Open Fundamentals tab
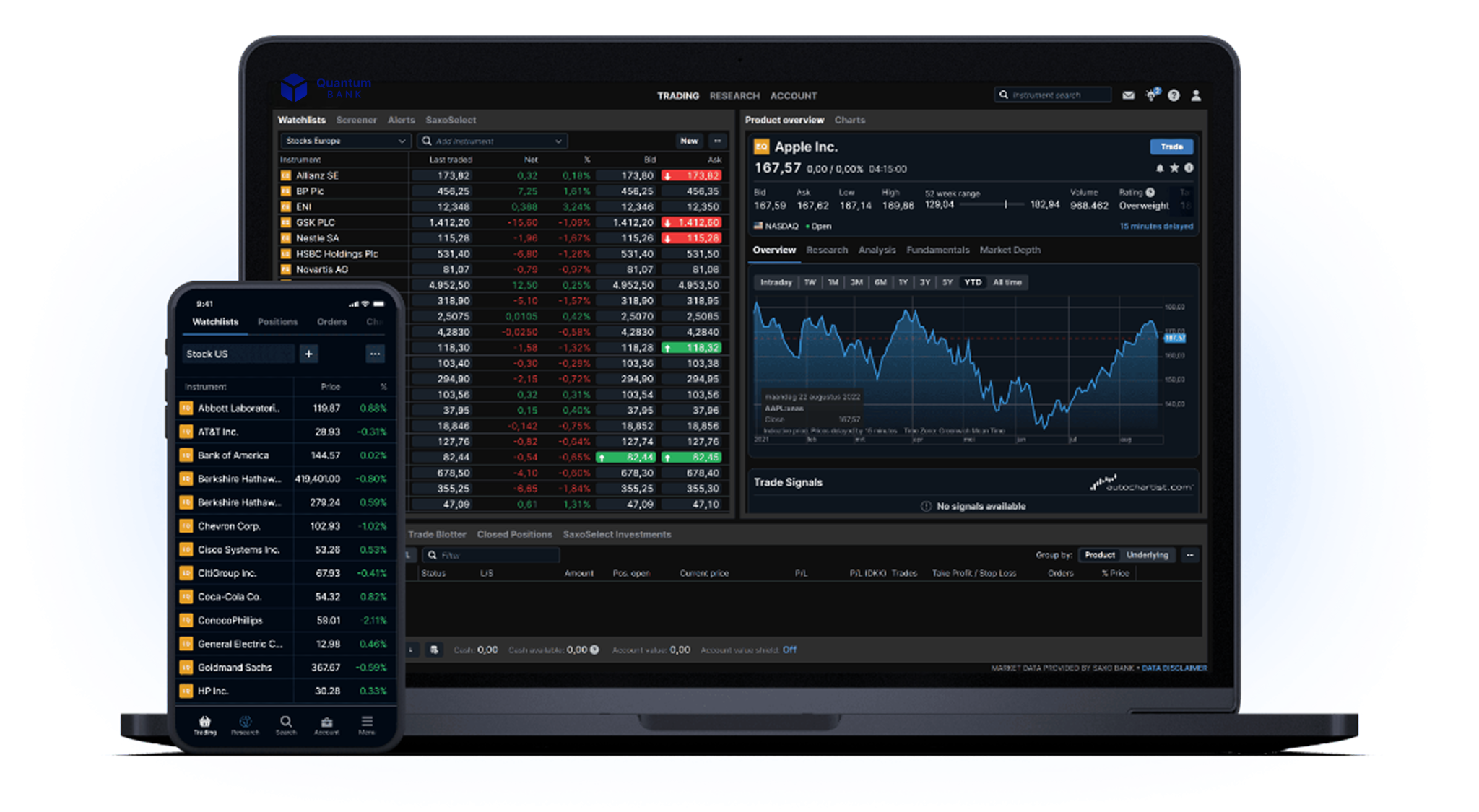This screenshot has width=1479, height=812. click(937, 250)
